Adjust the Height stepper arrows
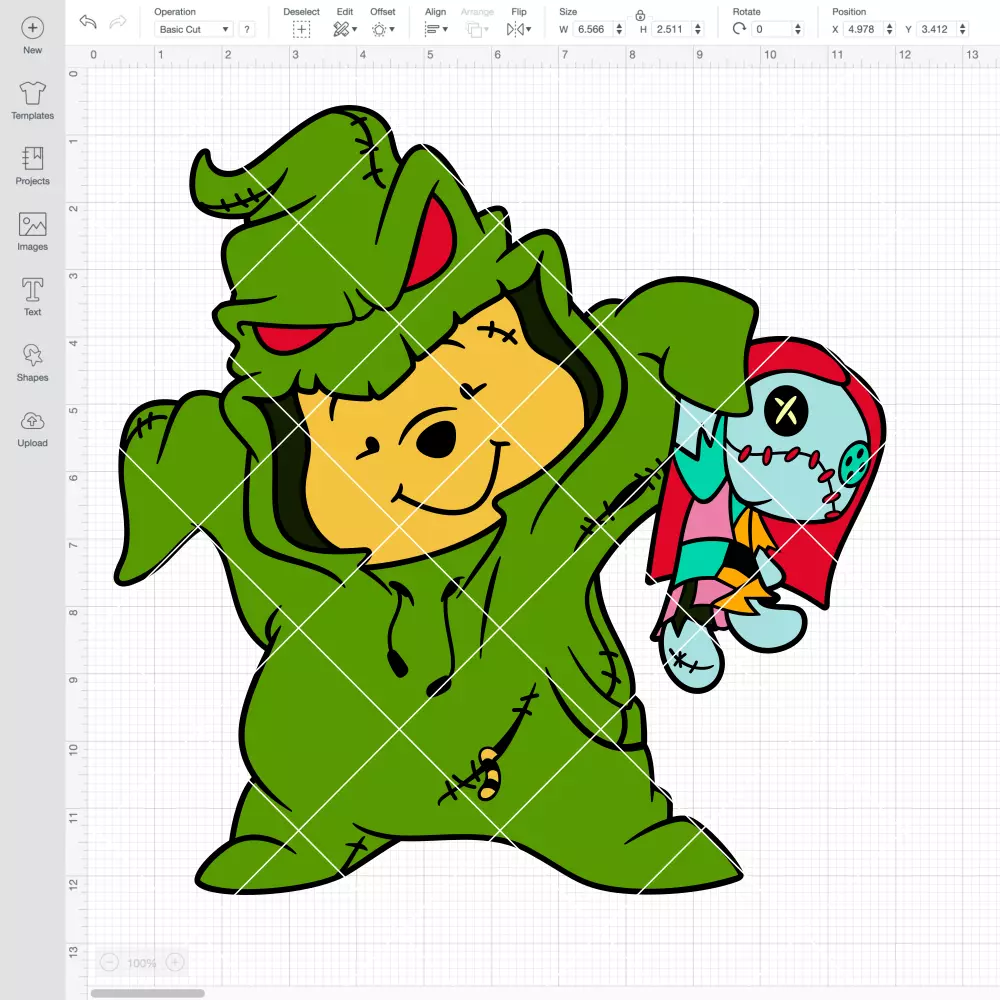 698,29
